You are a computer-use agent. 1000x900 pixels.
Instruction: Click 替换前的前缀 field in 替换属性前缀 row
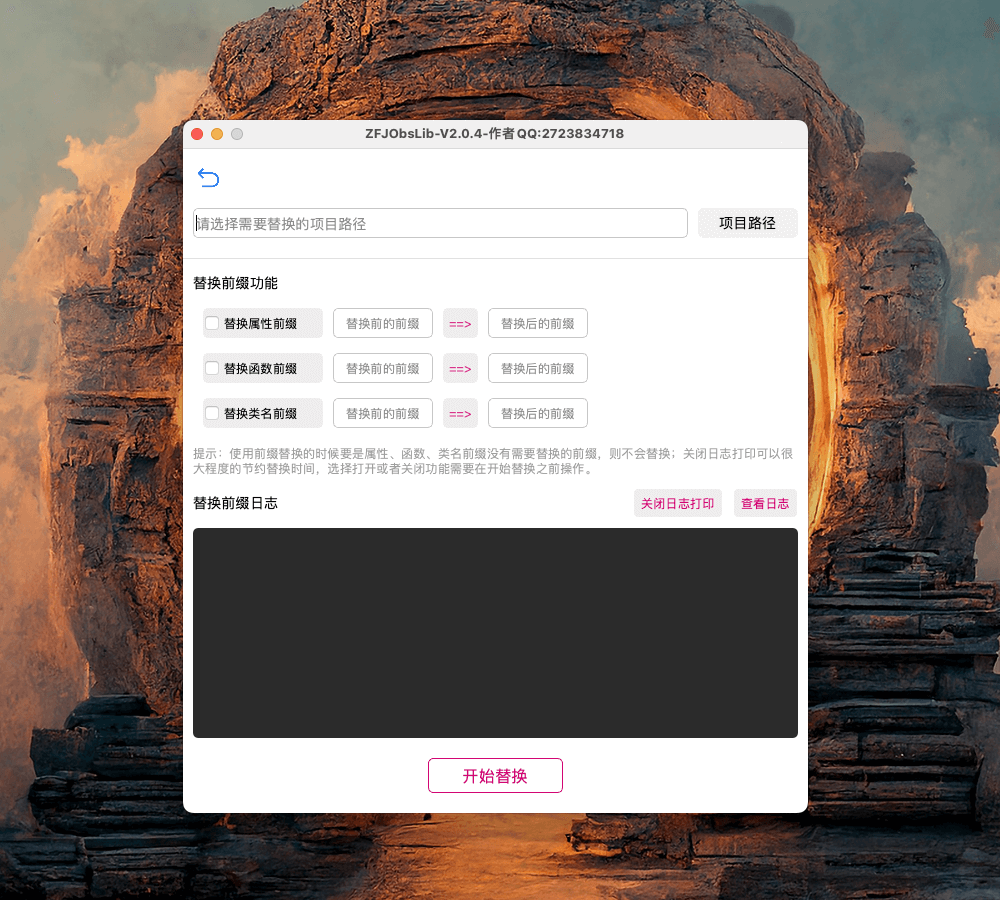coord(383,323)
